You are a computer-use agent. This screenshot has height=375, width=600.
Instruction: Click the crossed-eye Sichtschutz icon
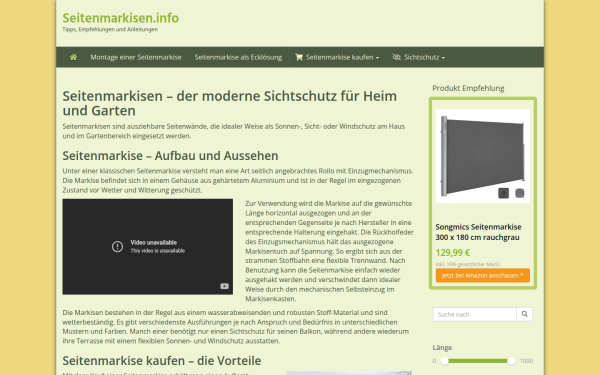coord(396,57)
